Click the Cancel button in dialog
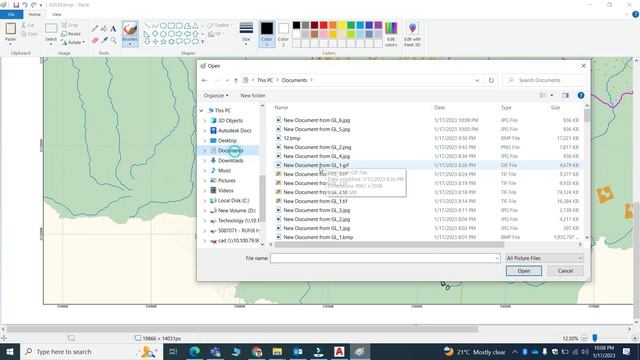Screen dimensions: 640x360 (565, 271)
